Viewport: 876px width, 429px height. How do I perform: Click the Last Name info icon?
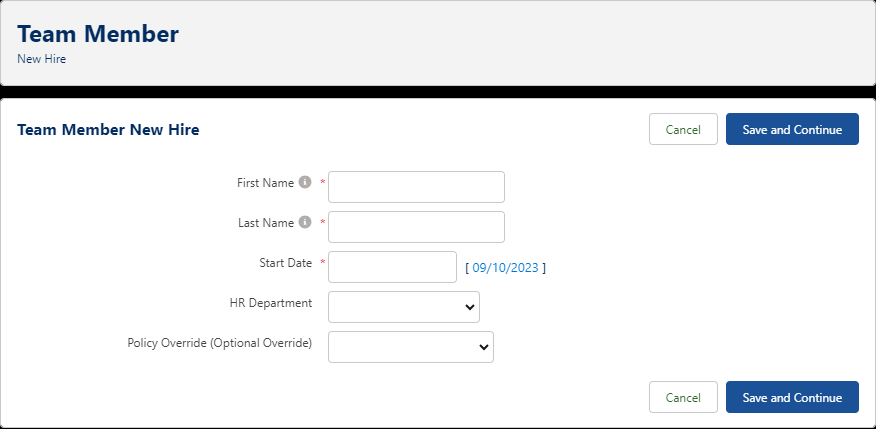click(x=305, y=223)
